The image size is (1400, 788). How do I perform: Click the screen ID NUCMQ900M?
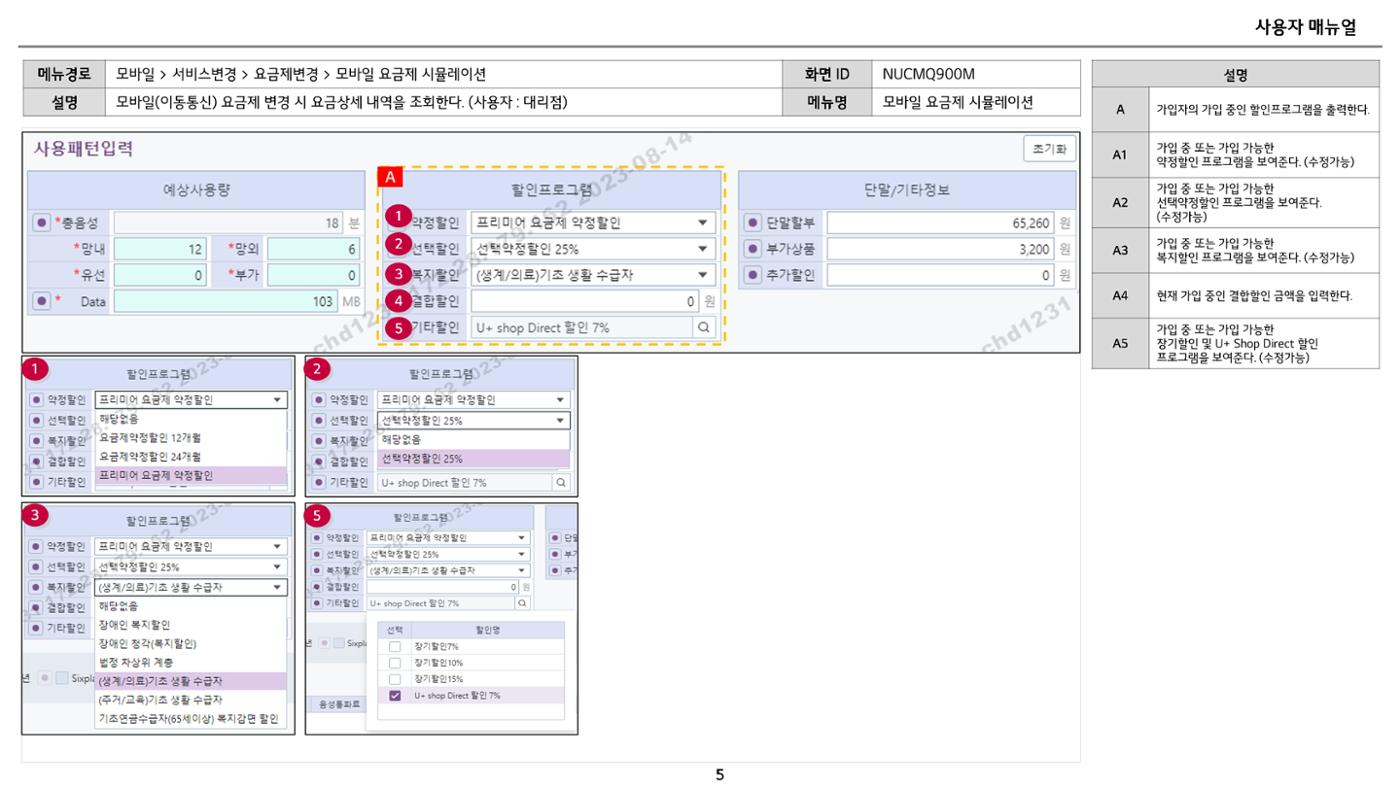(x=929, y=74)
